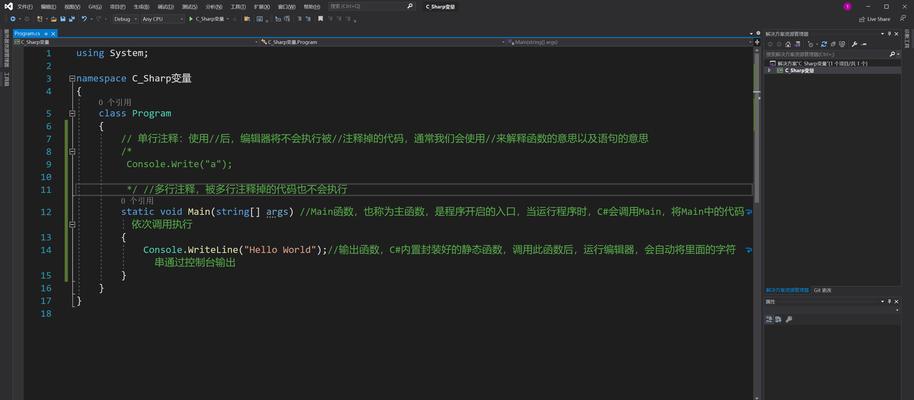Viewport: 914px width, 400px height.
Task: Click the Solution Explorer search magnifier
Action: click(892, 54)
